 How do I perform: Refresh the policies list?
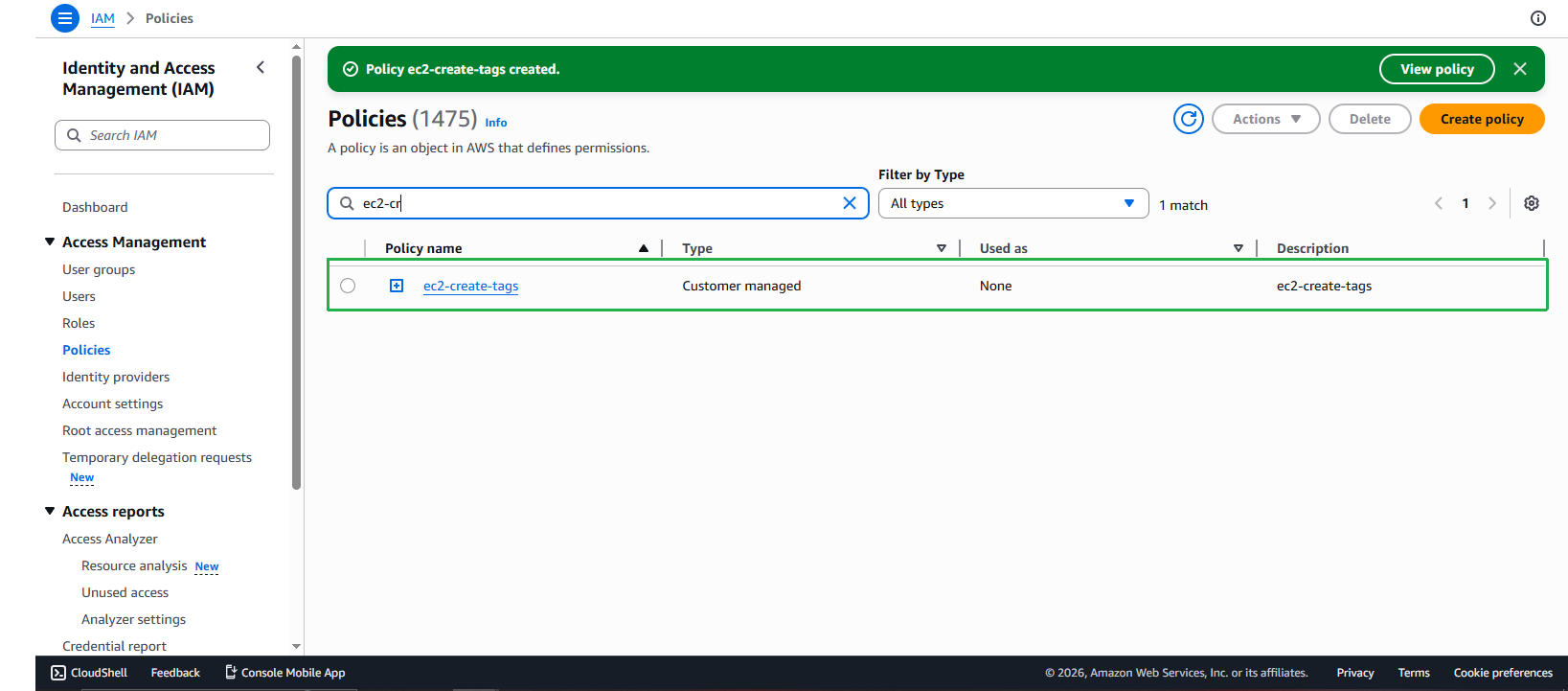(1189, 119)
